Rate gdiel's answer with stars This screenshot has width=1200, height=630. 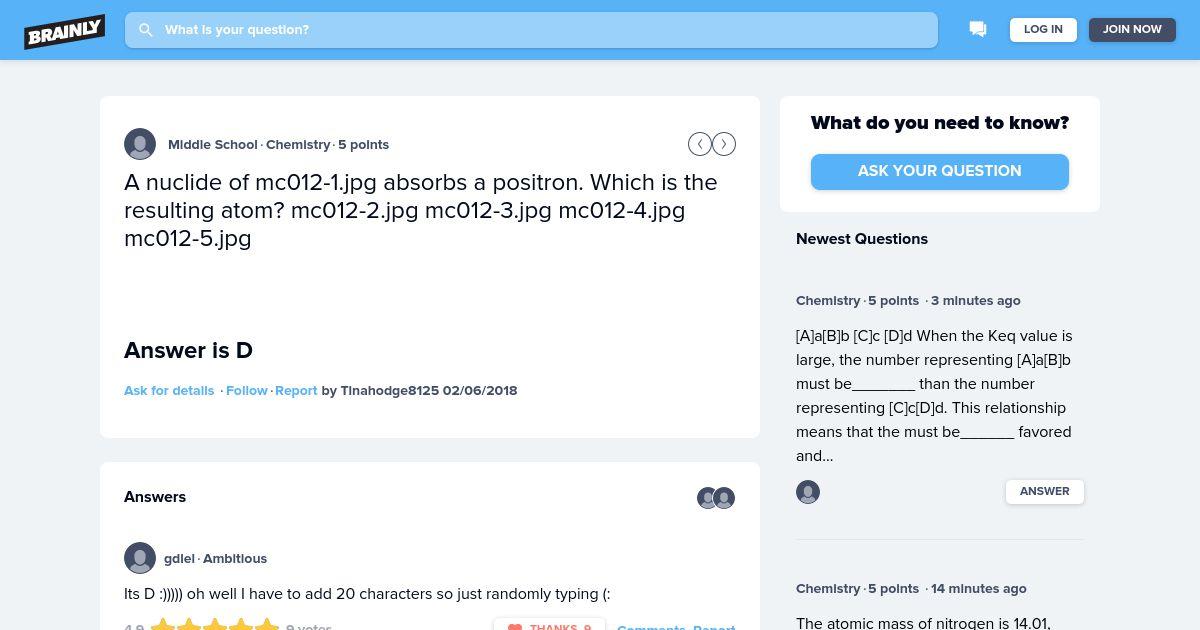(214, 626)
